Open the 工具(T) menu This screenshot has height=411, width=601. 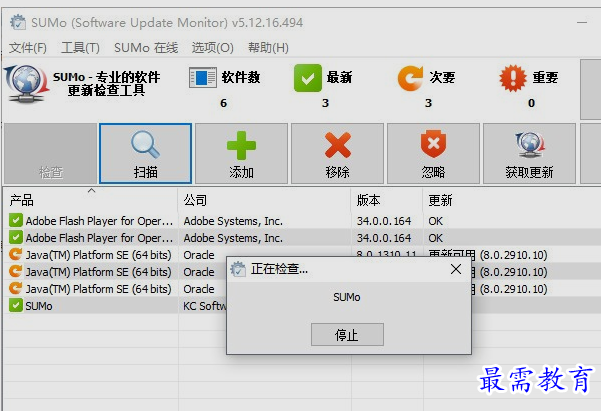pyautogui.click(x=80, y=48)
